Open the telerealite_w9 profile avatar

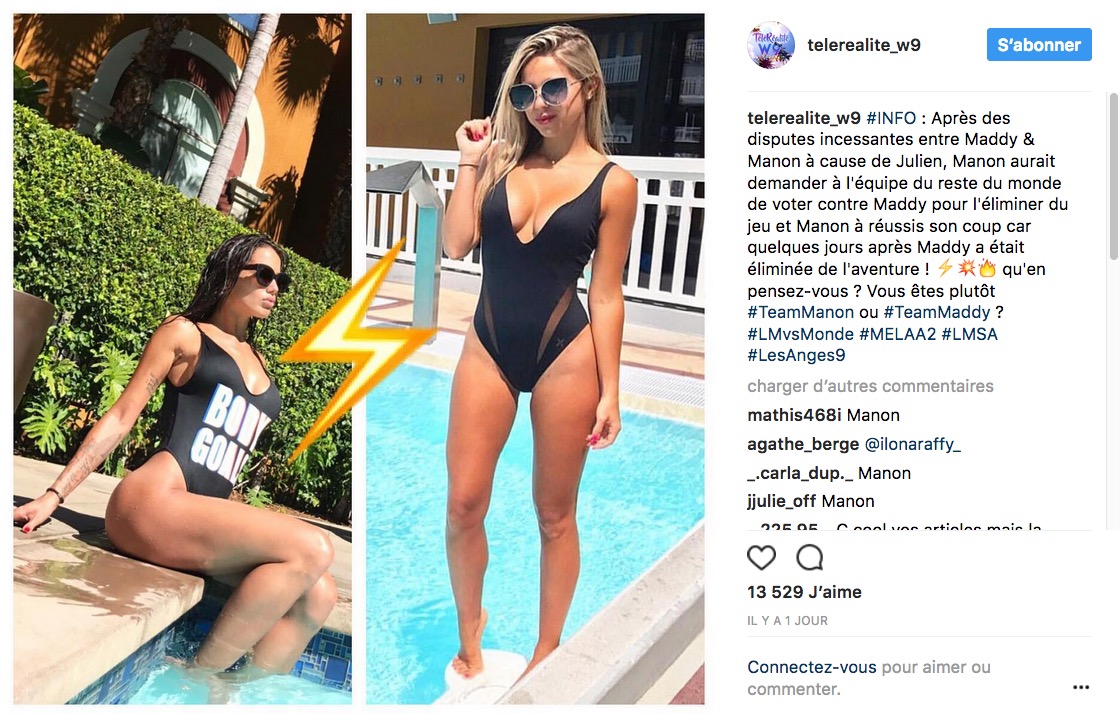[x=770, y=45]
